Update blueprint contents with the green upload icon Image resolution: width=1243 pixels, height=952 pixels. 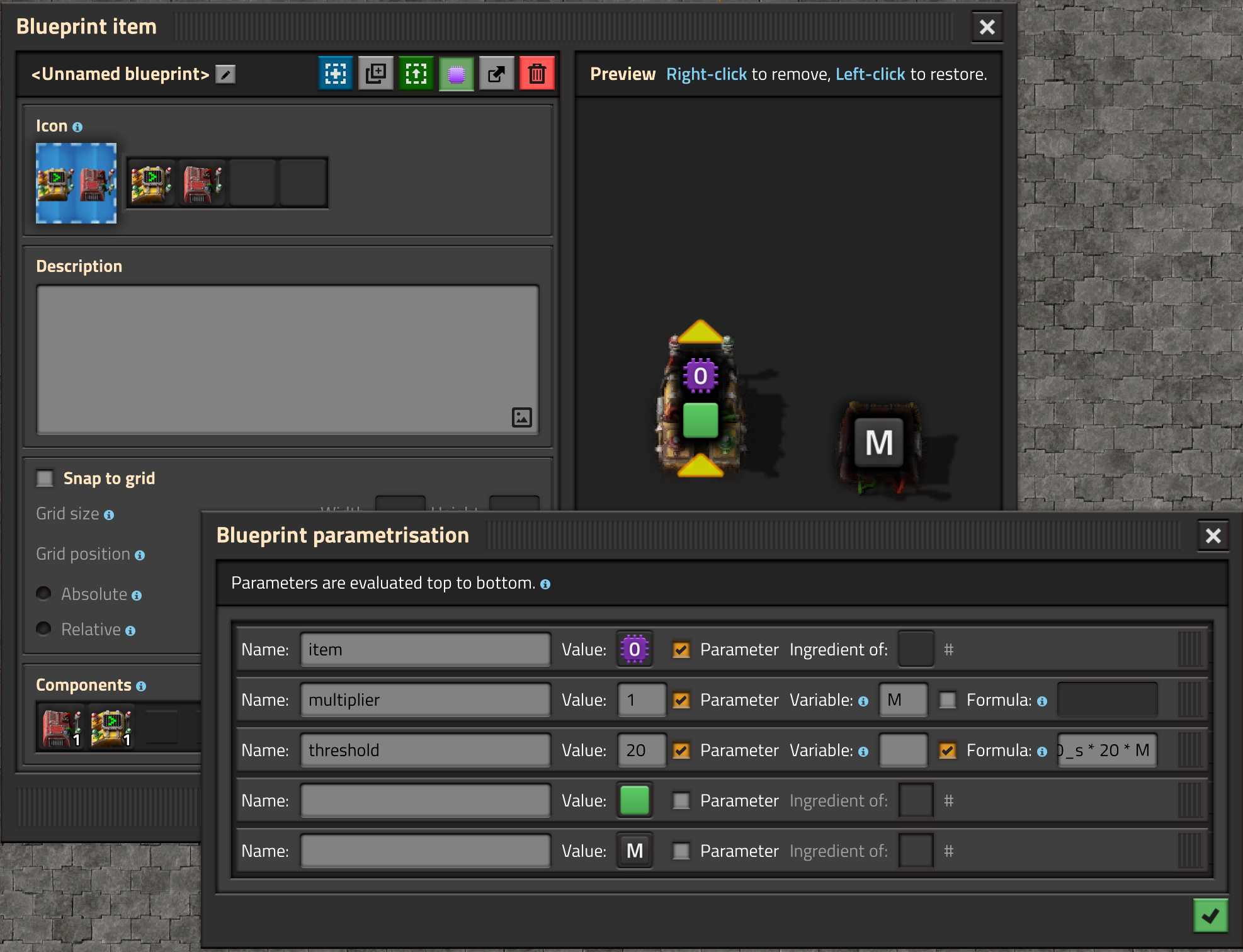pos(416,73)
